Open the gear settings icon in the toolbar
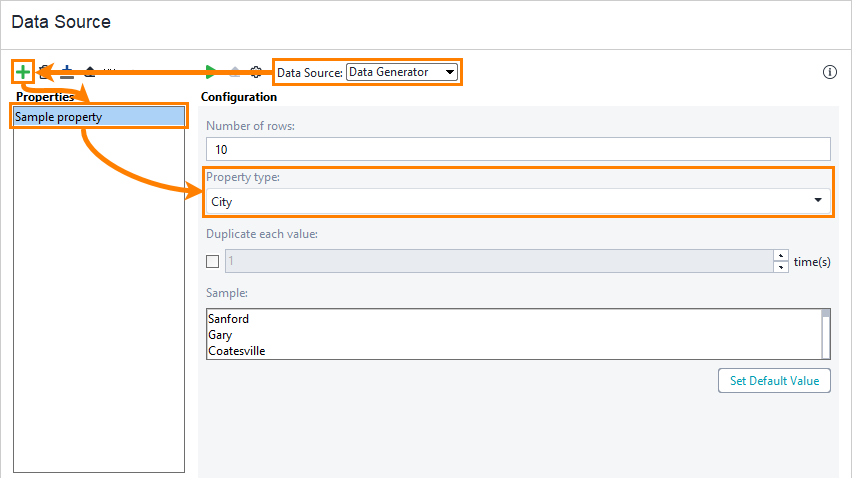The width and height of the screenshot is (852, 478). [x=256, y=72]
